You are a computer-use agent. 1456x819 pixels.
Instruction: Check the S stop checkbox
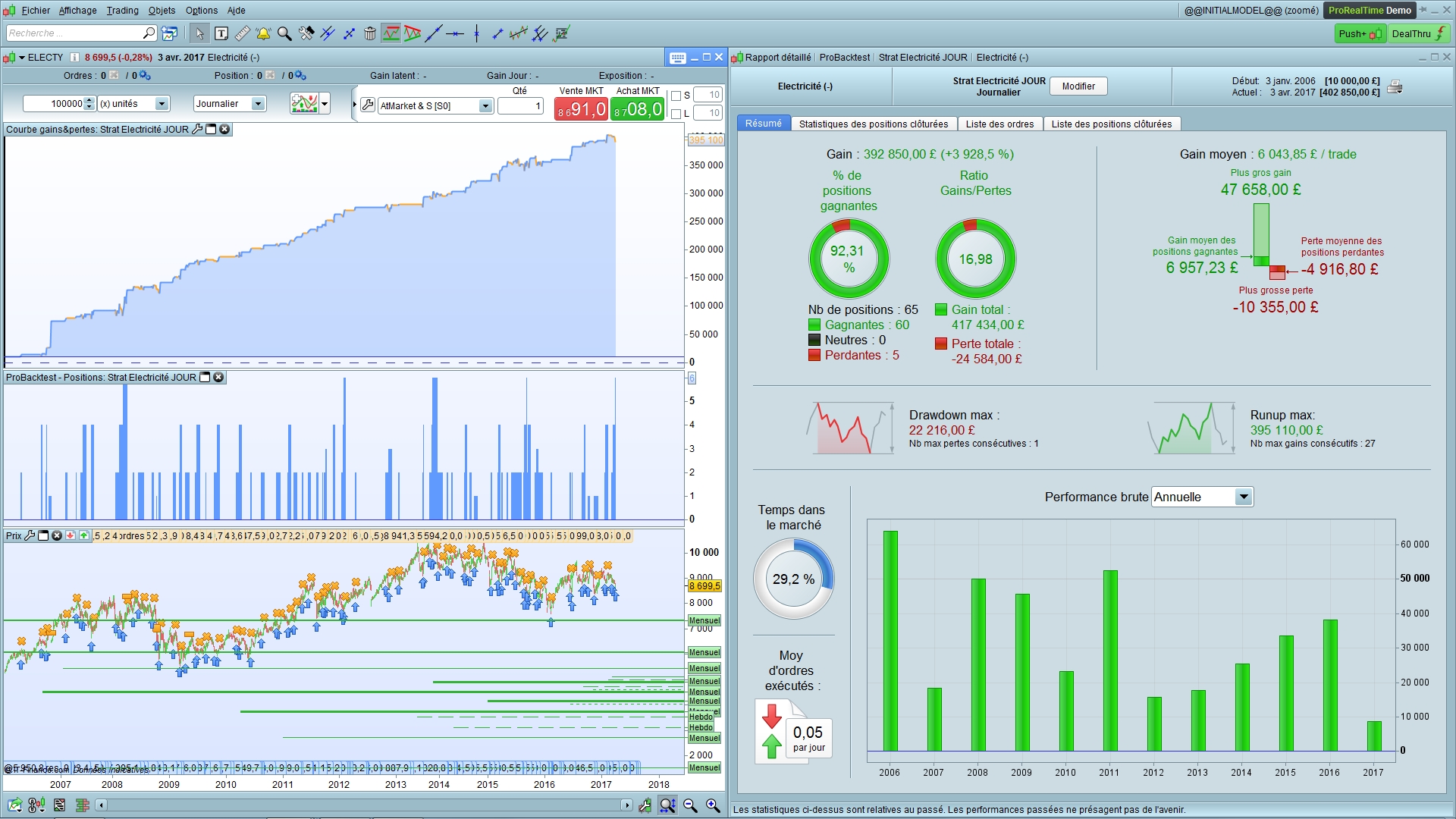676,96
